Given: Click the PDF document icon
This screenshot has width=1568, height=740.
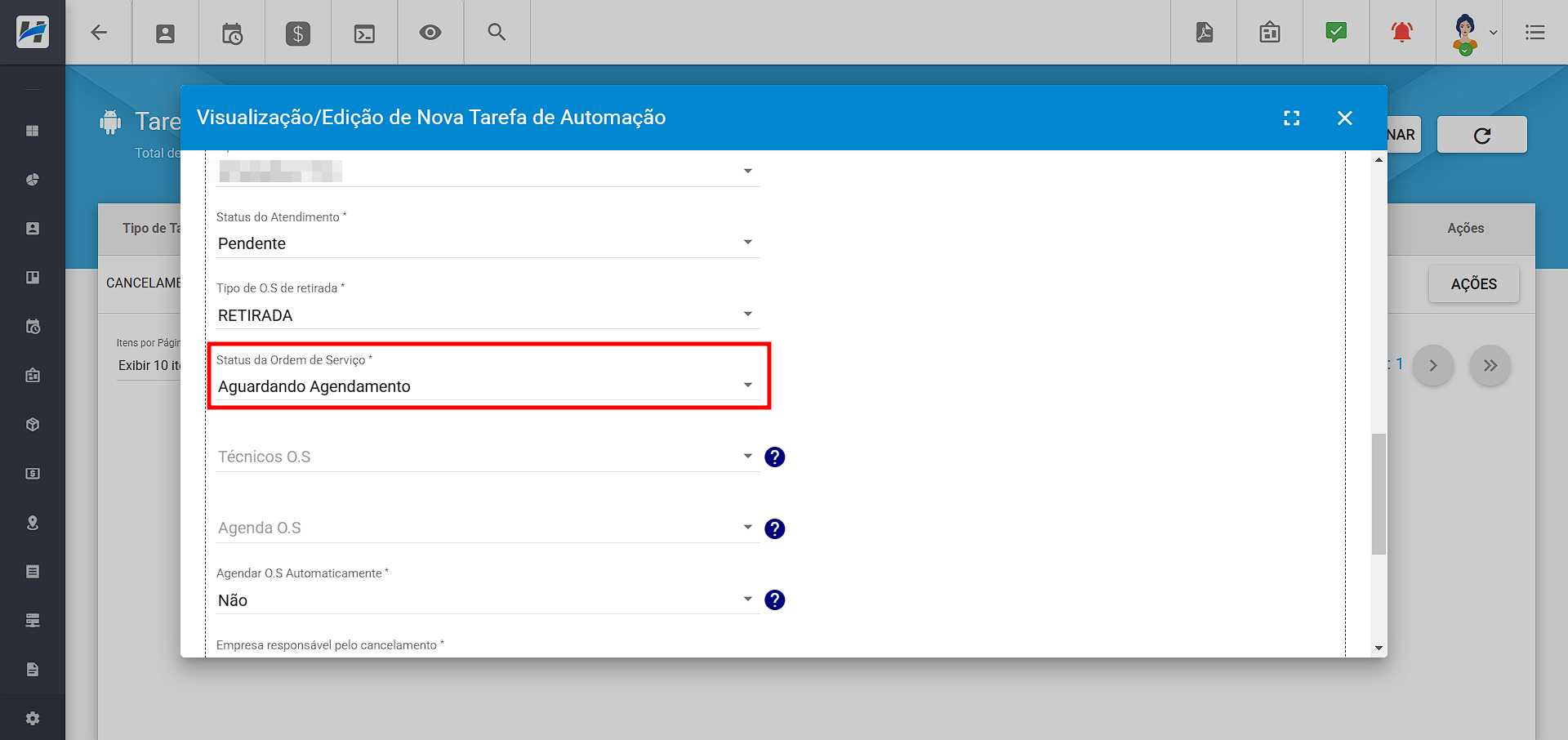Looking at the screenshot, I should [x=1204, y=33].
